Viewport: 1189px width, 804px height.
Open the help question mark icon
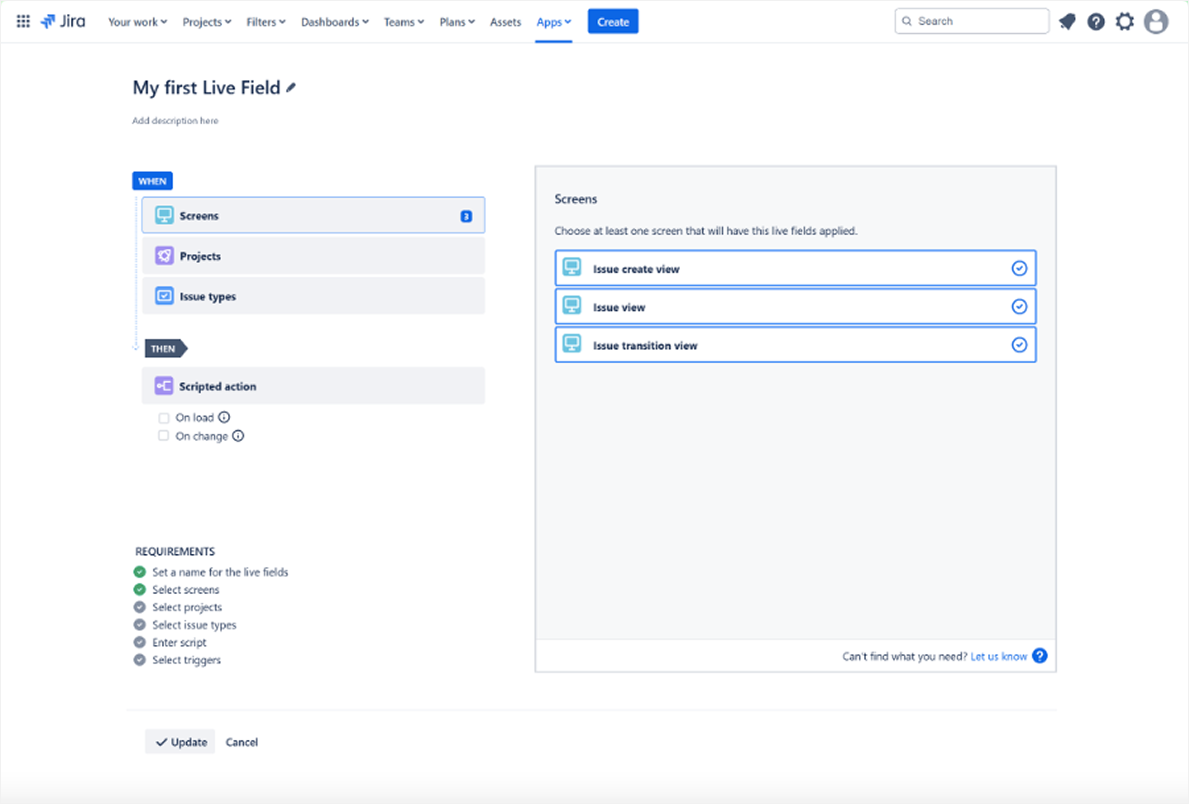tap(1096, 21)
